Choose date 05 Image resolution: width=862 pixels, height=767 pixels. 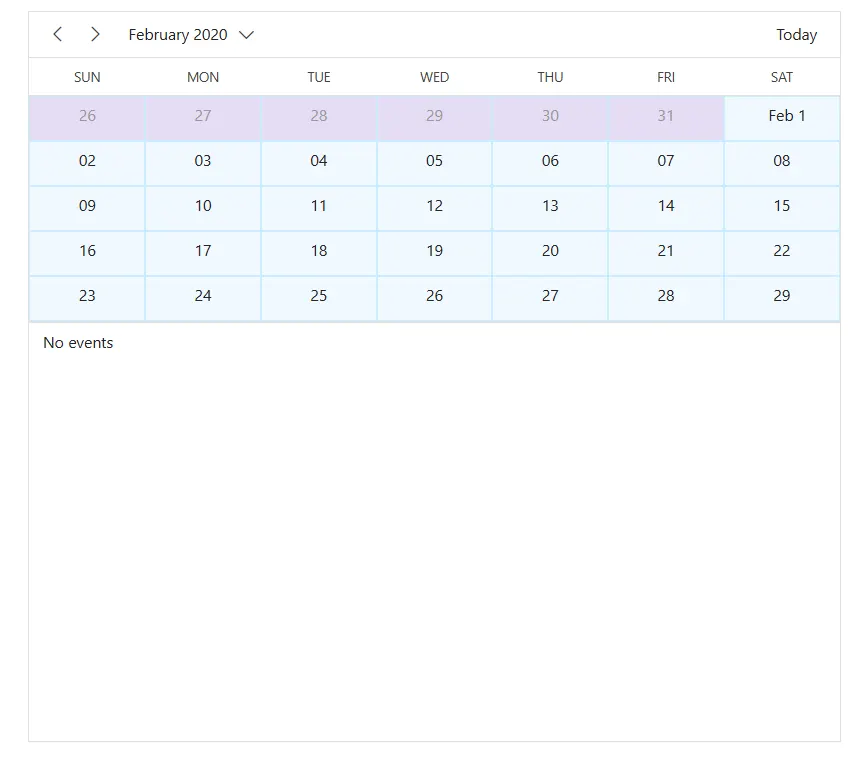tap(434, 163)
